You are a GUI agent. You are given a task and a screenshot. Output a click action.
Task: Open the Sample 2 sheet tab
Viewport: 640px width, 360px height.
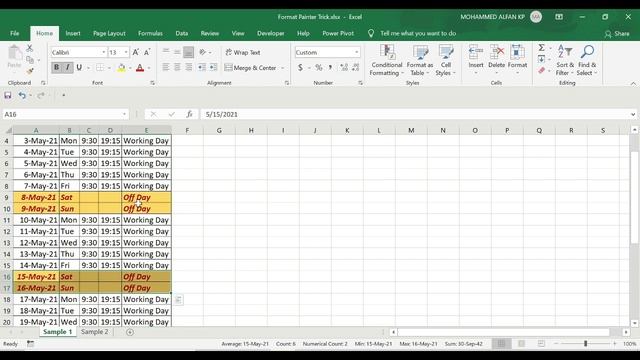95,332
